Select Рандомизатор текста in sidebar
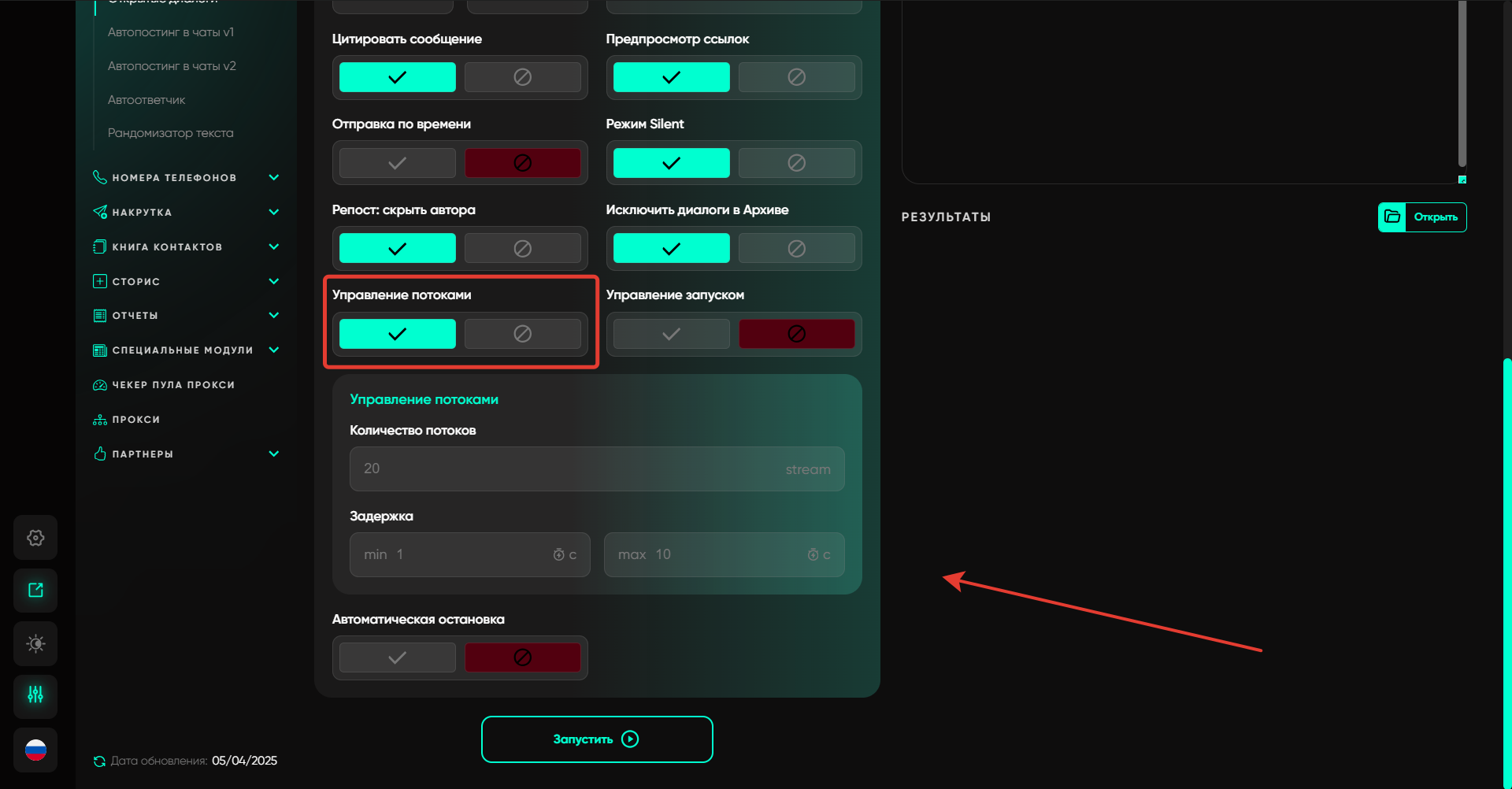 (170, 133)
